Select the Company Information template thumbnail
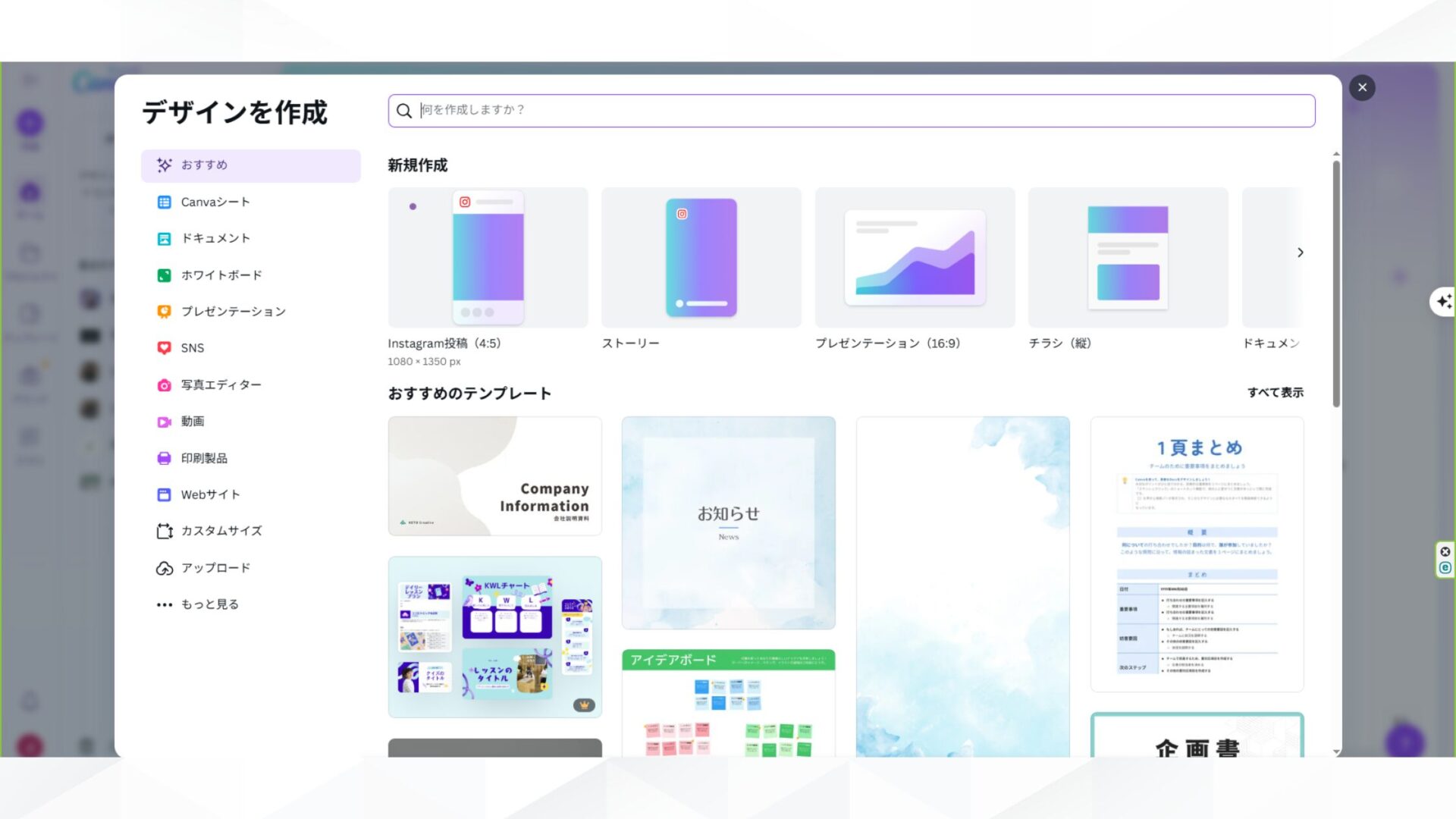1456x819 pixels. 494,475
